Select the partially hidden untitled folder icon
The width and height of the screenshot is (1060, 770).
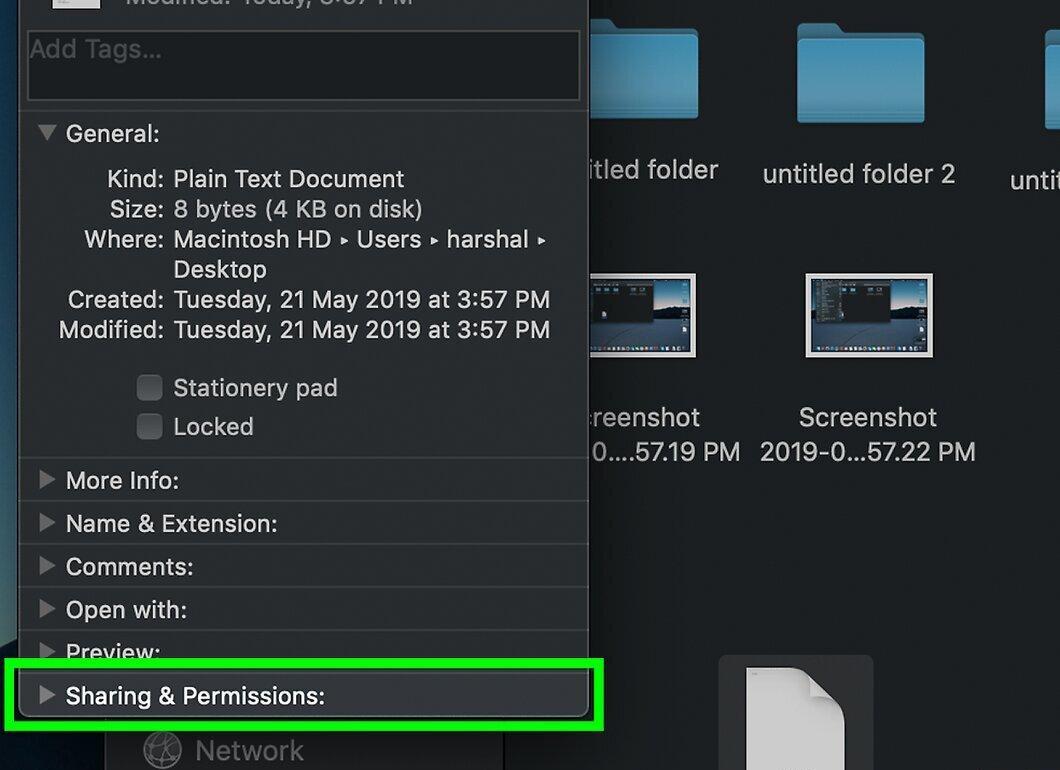644,69
